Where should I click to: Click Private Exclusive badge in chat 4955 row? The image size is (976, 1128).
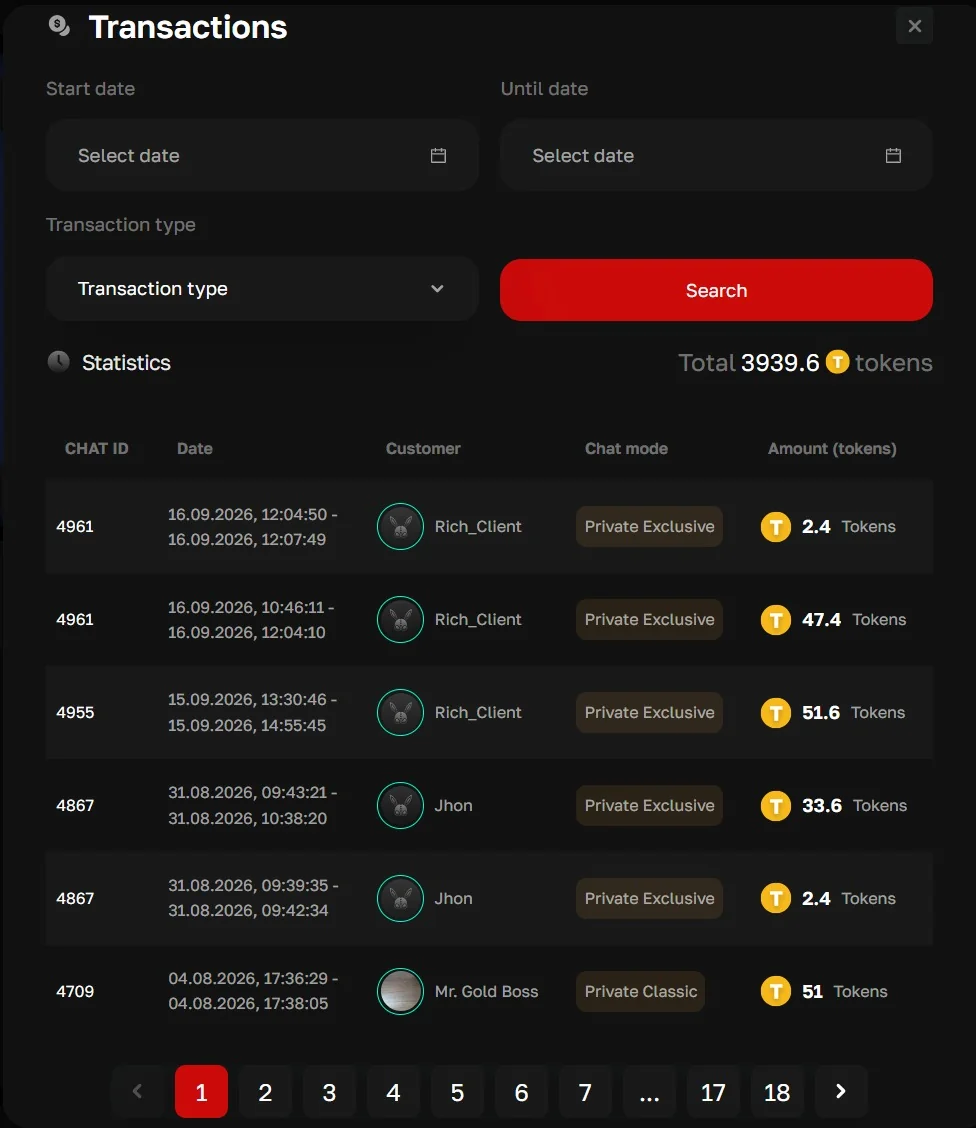649,712
